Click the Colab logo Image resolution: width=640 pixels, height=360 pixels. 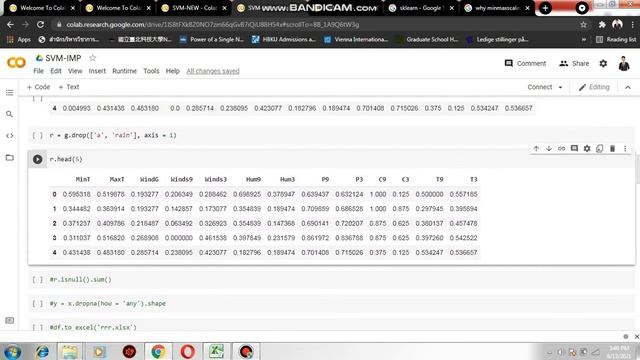coord(16,63)
